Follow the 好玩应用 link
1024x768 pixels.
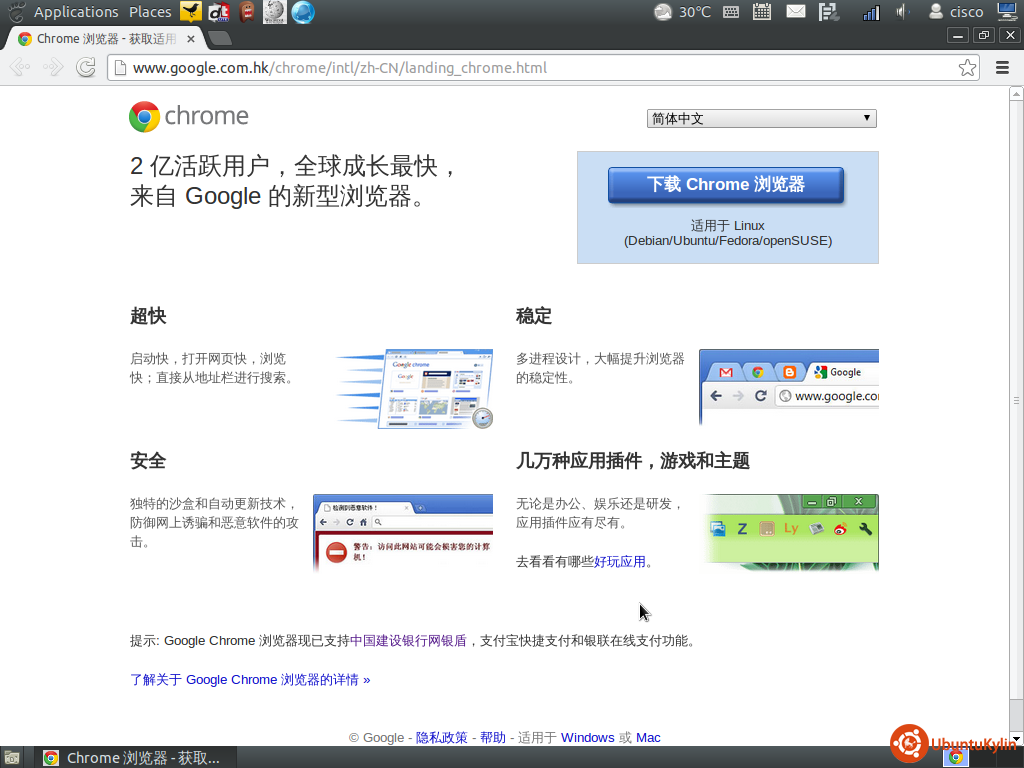(620, 562)
